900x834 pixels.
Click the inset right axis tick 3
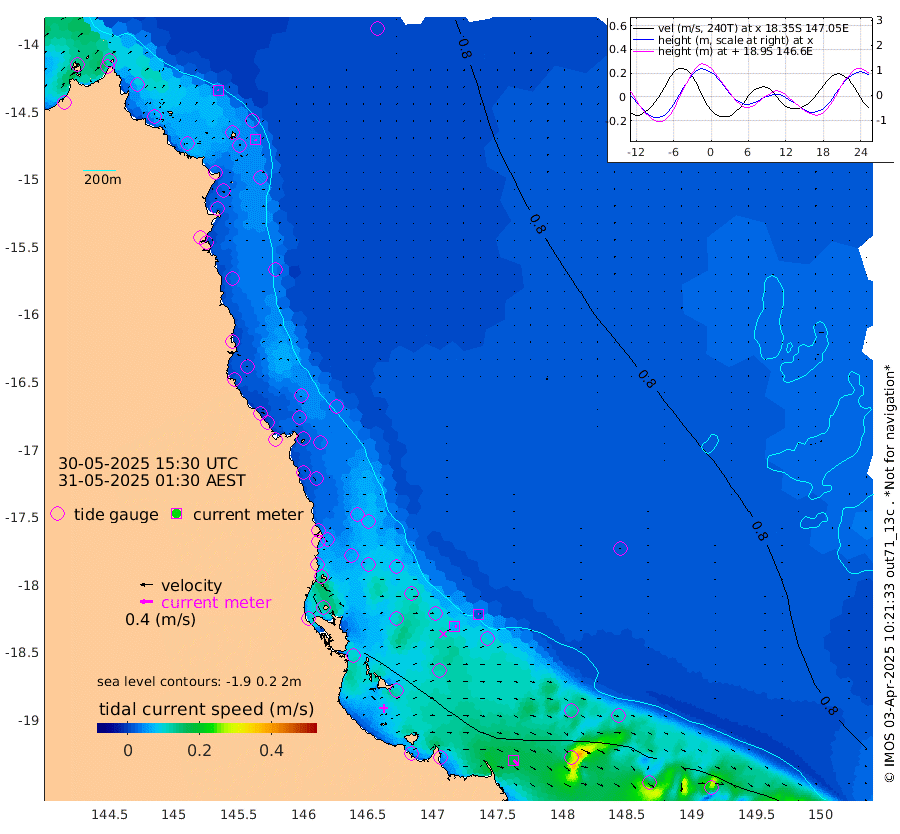coord(879,21)
